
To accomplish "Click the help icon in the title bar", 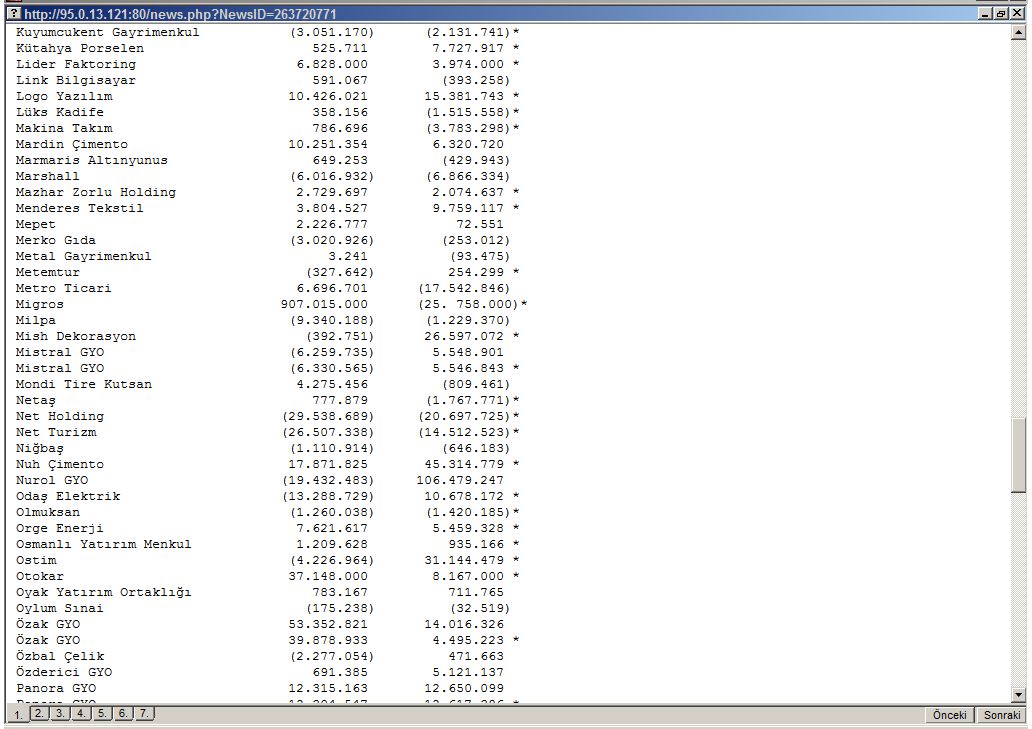I will 14,14.
